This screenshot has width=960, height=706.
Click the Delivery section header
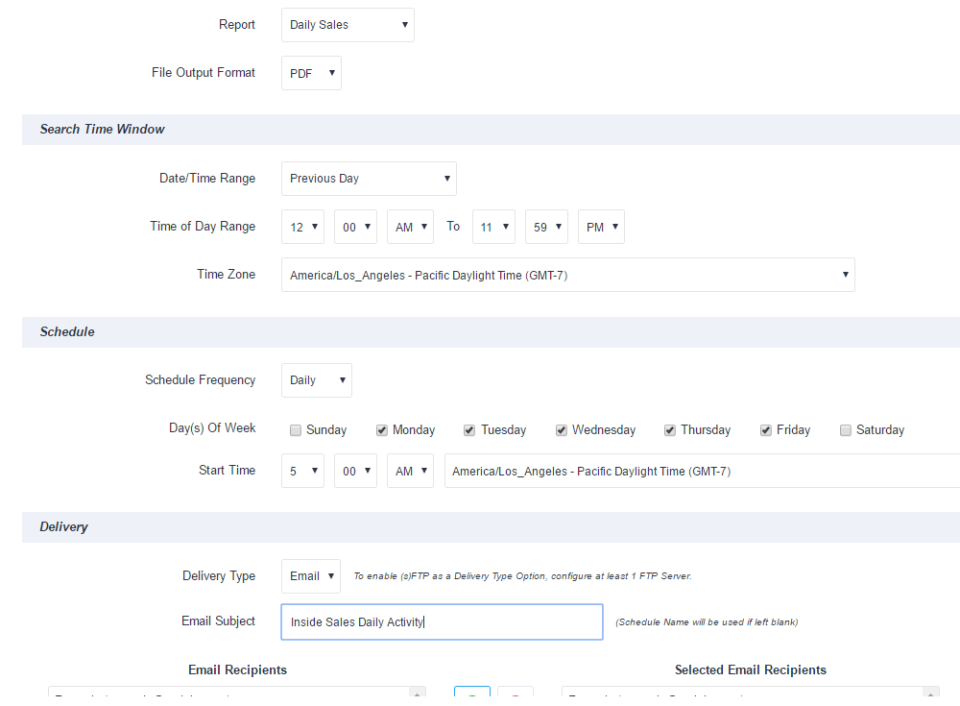63,527
